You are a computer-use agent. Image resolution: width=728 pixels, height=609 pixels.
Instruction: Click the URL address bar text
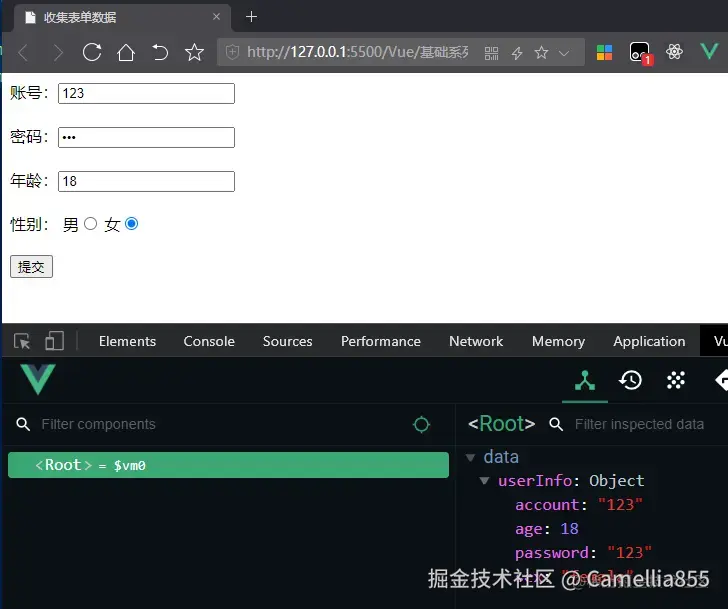point(358,52)
